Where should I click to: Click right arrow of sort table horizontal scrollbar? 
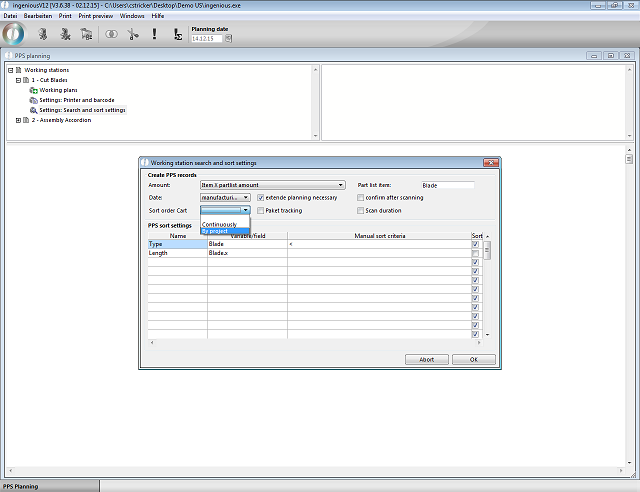[x=479, y=343]
